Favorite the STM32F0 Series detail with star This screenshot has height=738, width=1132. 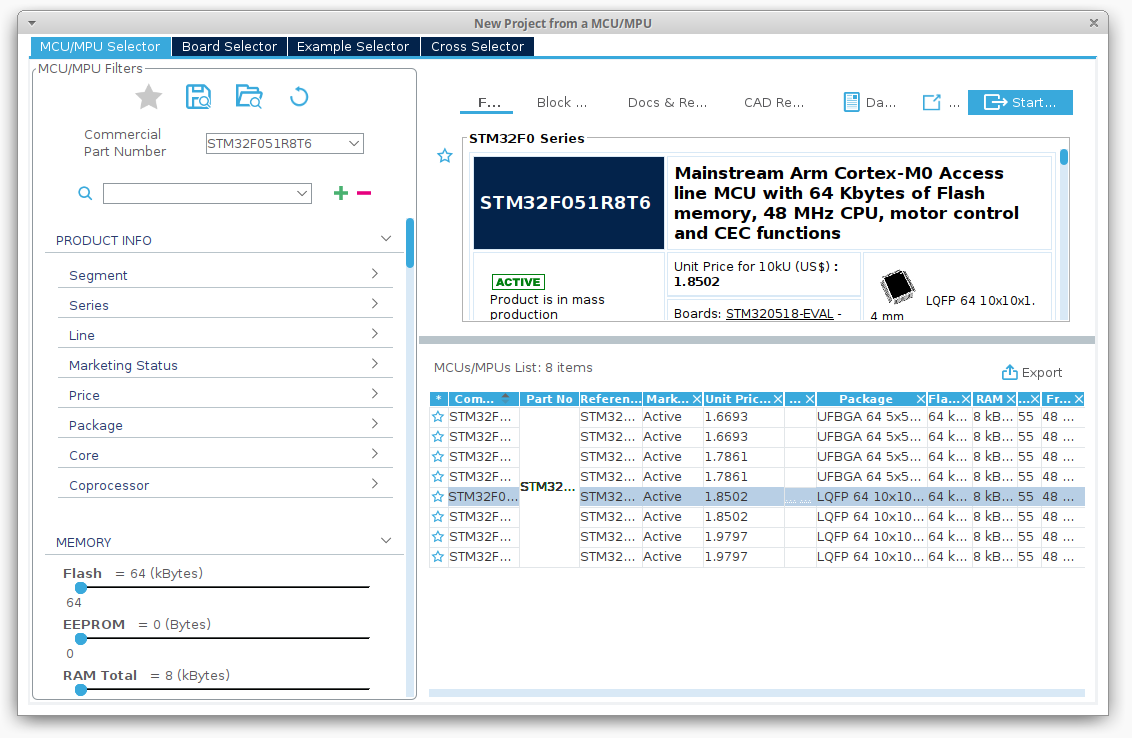(x=445, y=156)
